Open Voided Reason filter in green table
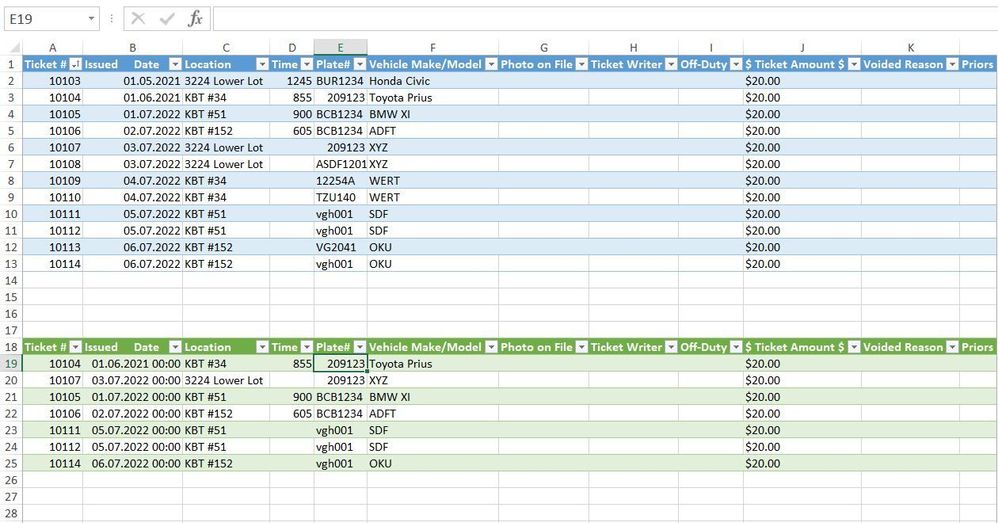Screen dimensions: 998x523 pos(952,347)
